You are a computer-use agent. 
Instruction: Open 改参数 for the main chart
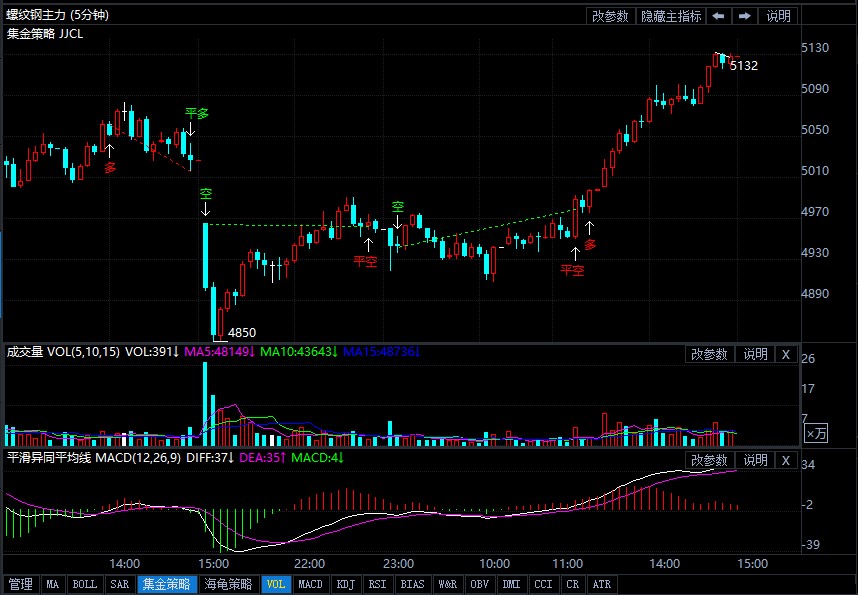[x=610, y=16]
